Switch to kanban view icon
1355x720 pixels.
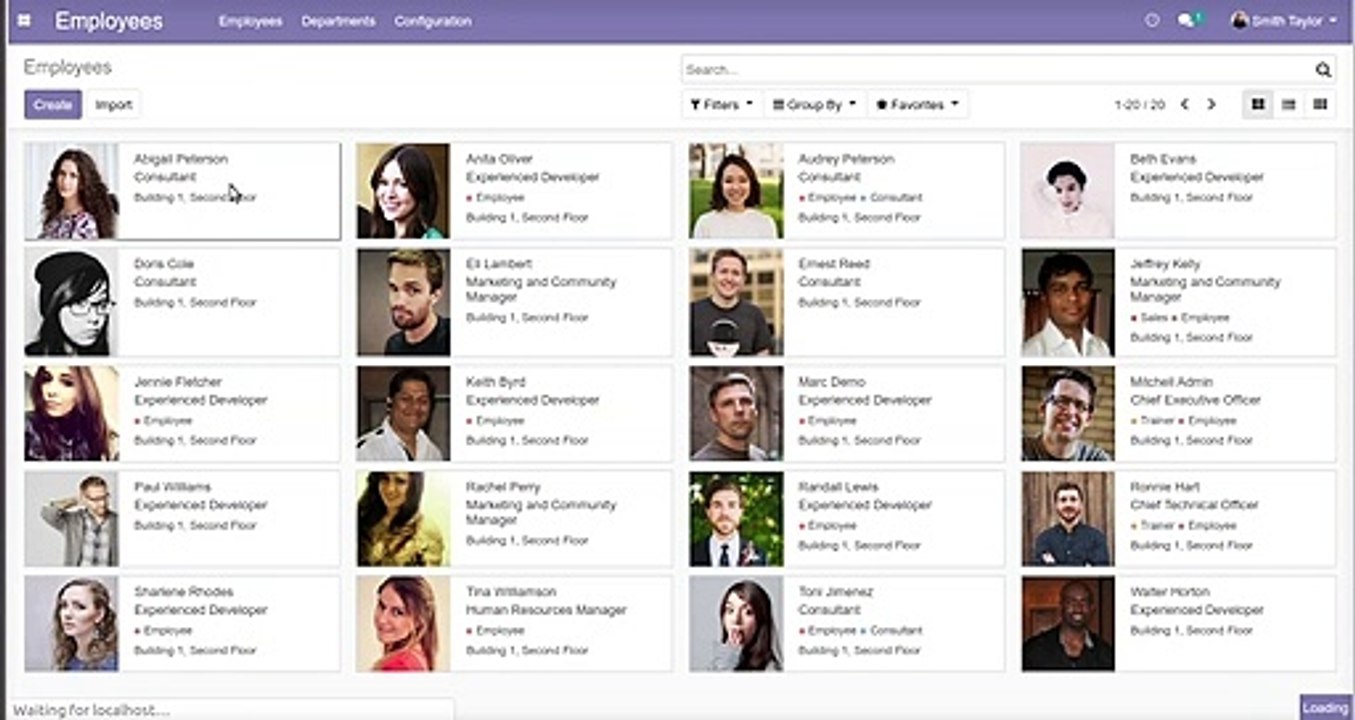[x=1258, y=104]
